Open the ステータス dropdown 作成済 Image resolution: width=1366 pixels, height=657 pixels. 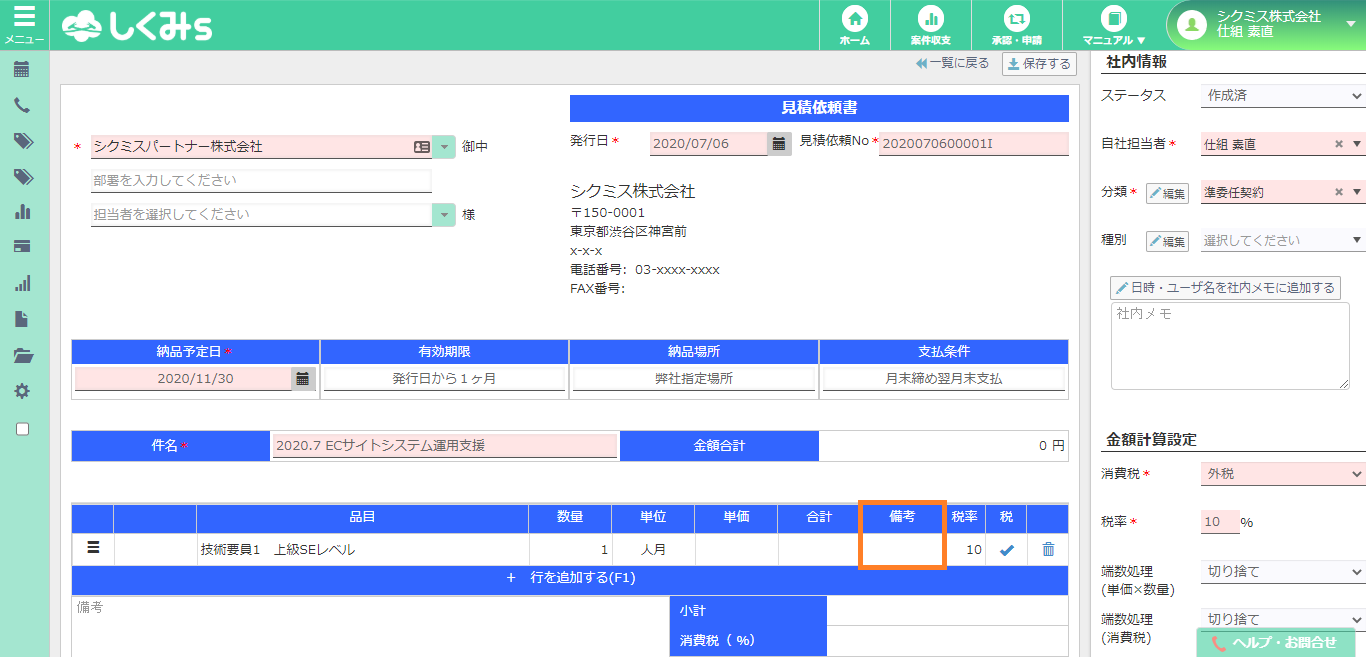[1283, 96]
